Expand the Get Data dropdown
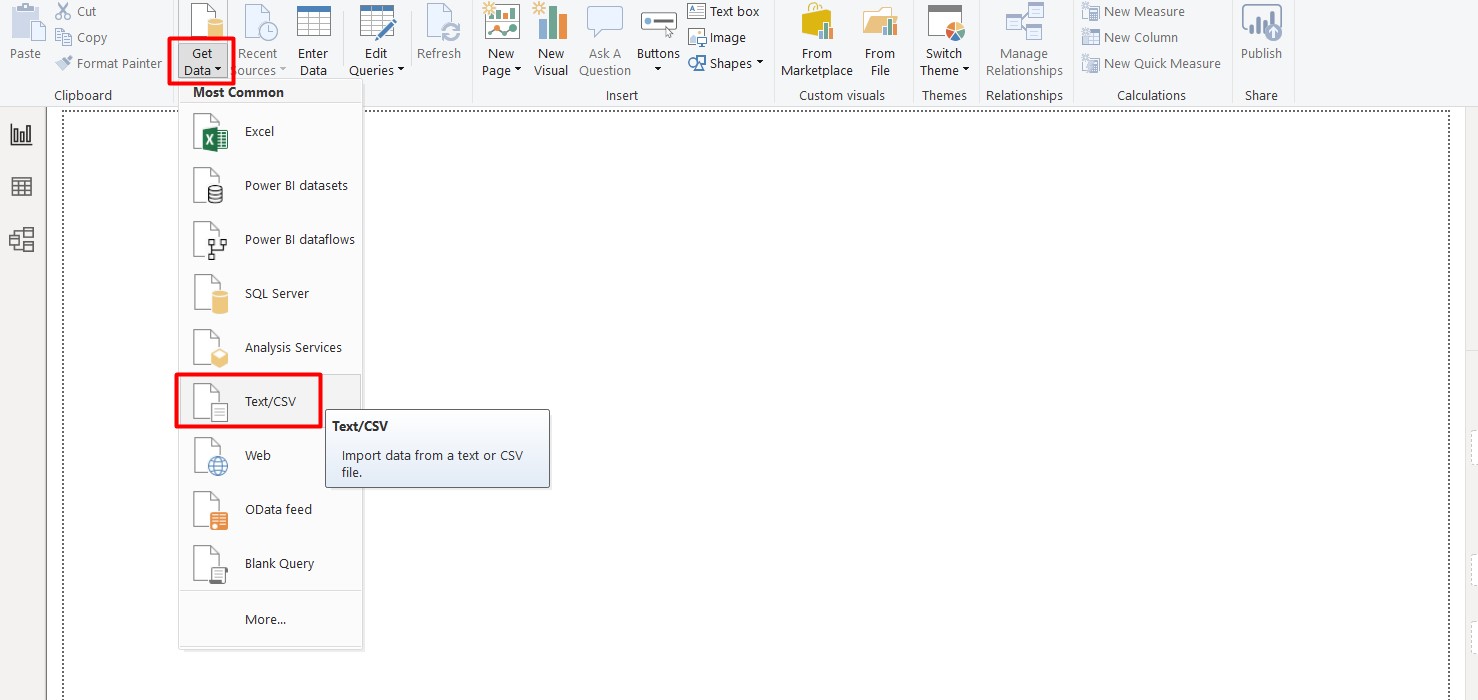 (202, 62)
